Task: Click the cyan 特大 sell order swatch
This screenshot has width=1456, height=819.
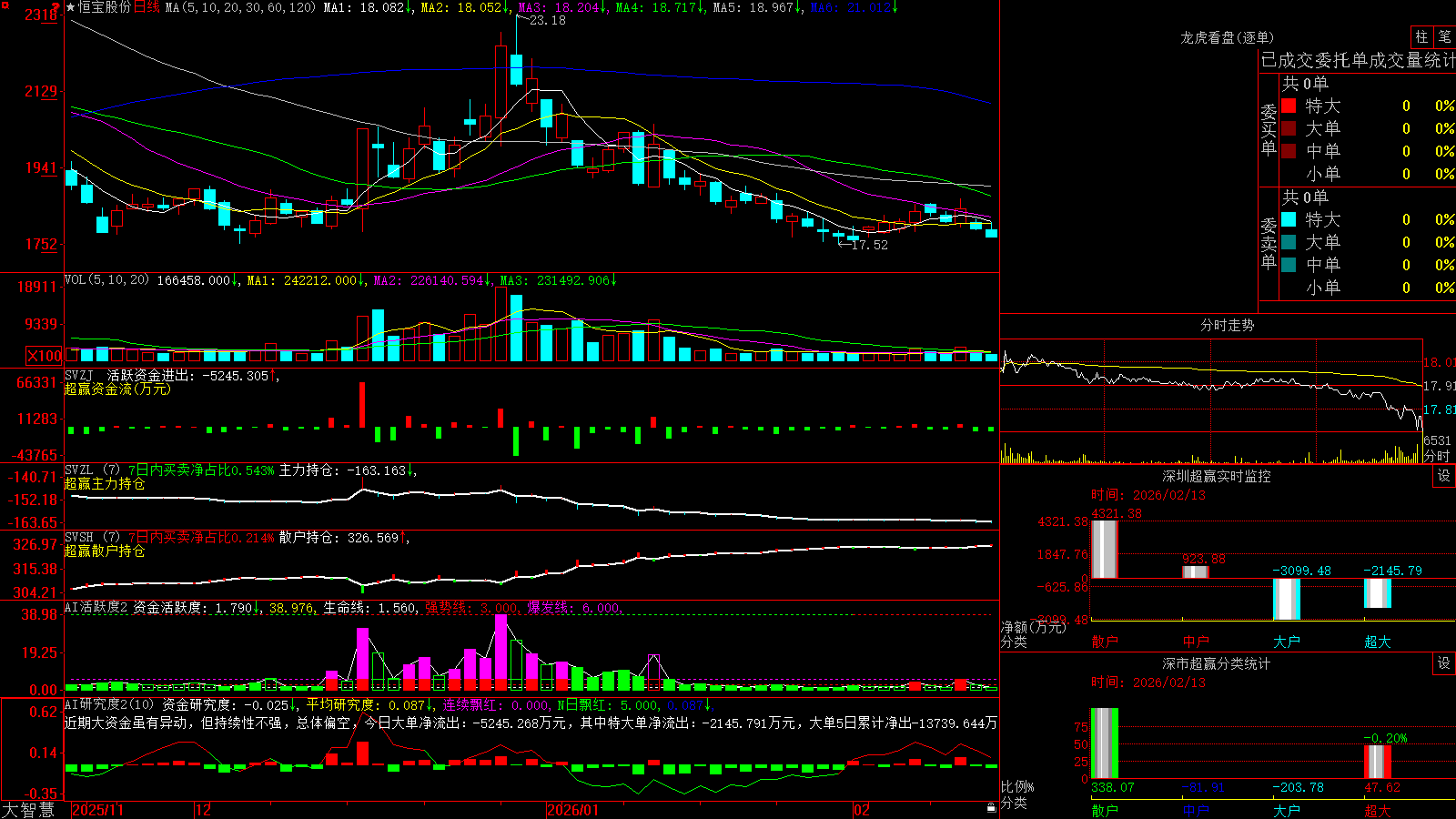Action: tap(1289, 219)
